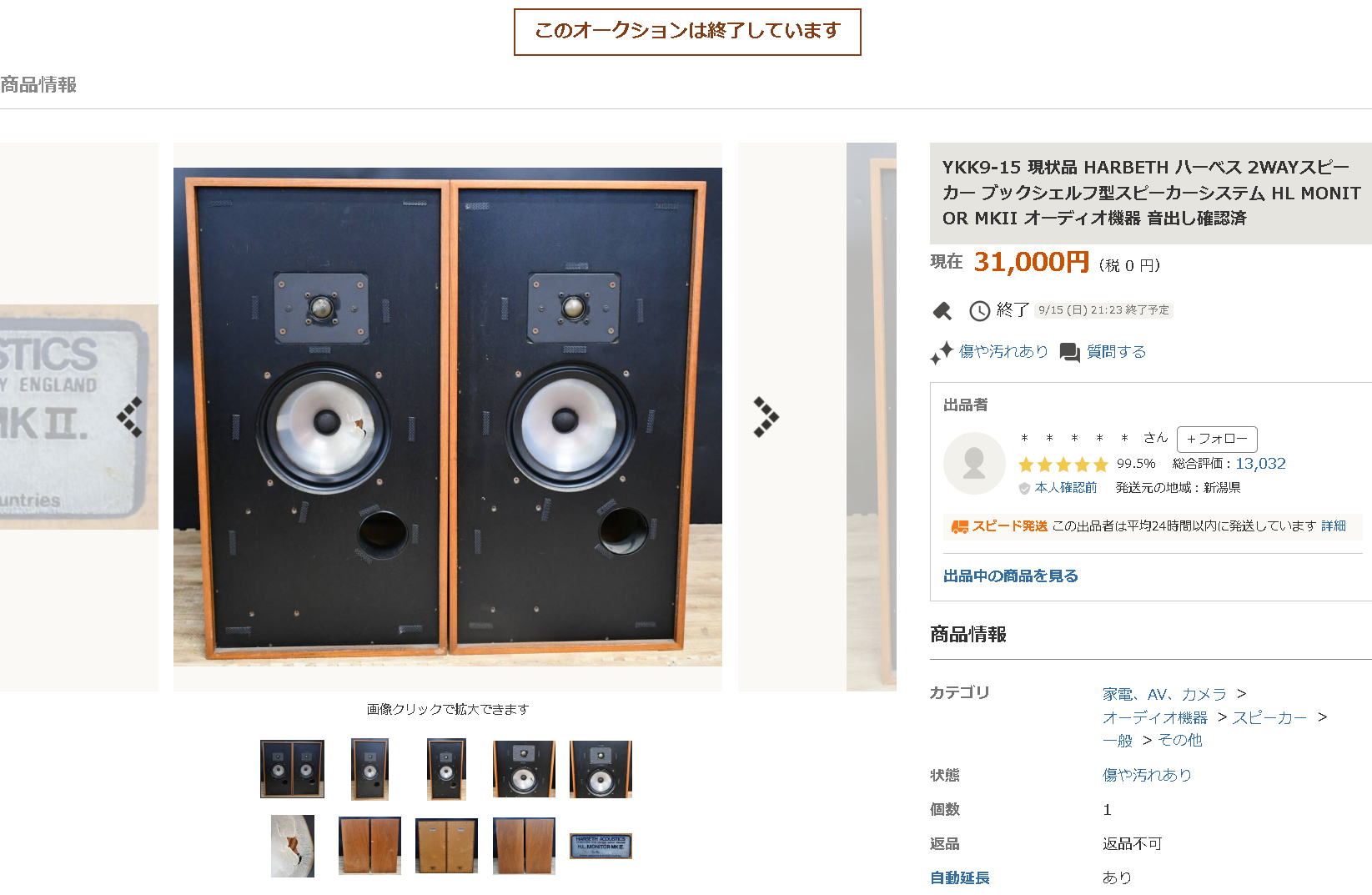Open the 質問する link
The height and width of the screenshot is (895, 1372).
click(1116, 352)
